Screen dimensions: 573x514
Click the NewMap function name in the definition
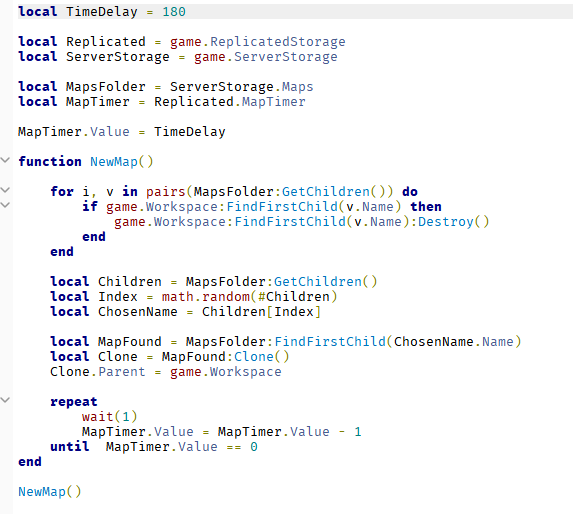click(114, 162)
